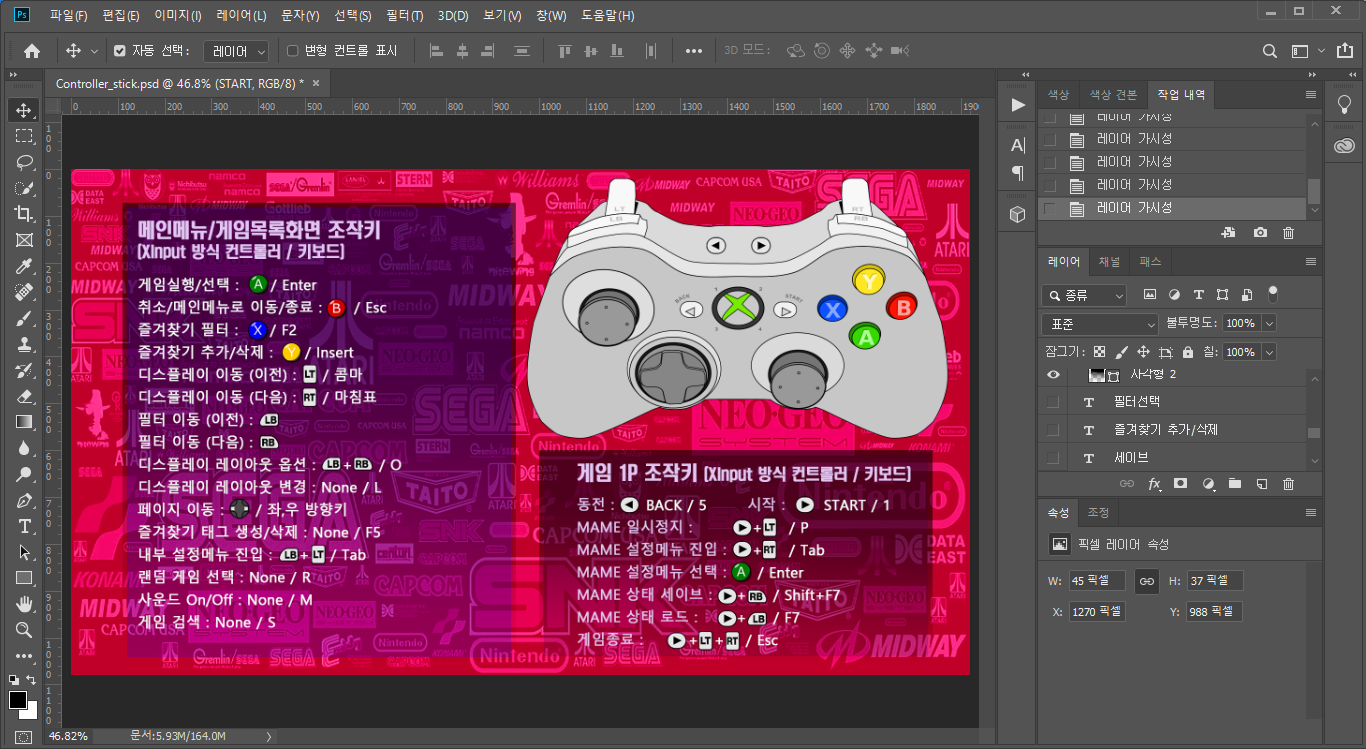The image size is (1366, 749).
Task: Uncheck the 자동 선택 checkbox
Action: 120,51
